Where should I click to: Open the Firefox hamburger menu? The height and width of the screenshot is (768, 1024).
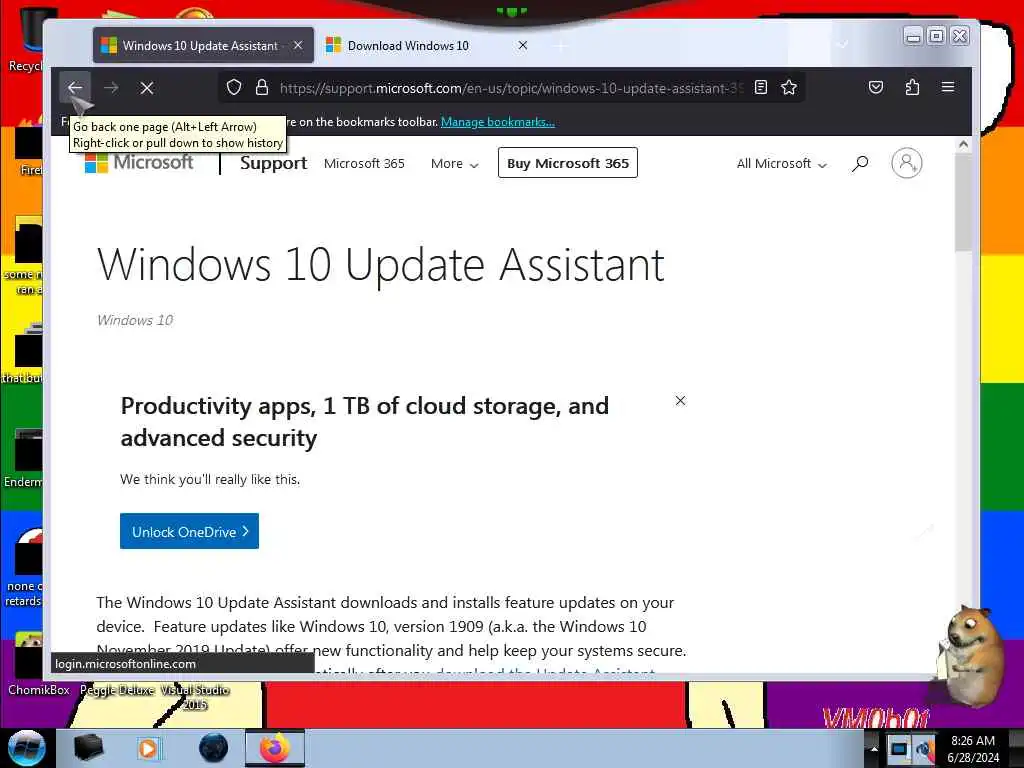(x=948, y=88)
